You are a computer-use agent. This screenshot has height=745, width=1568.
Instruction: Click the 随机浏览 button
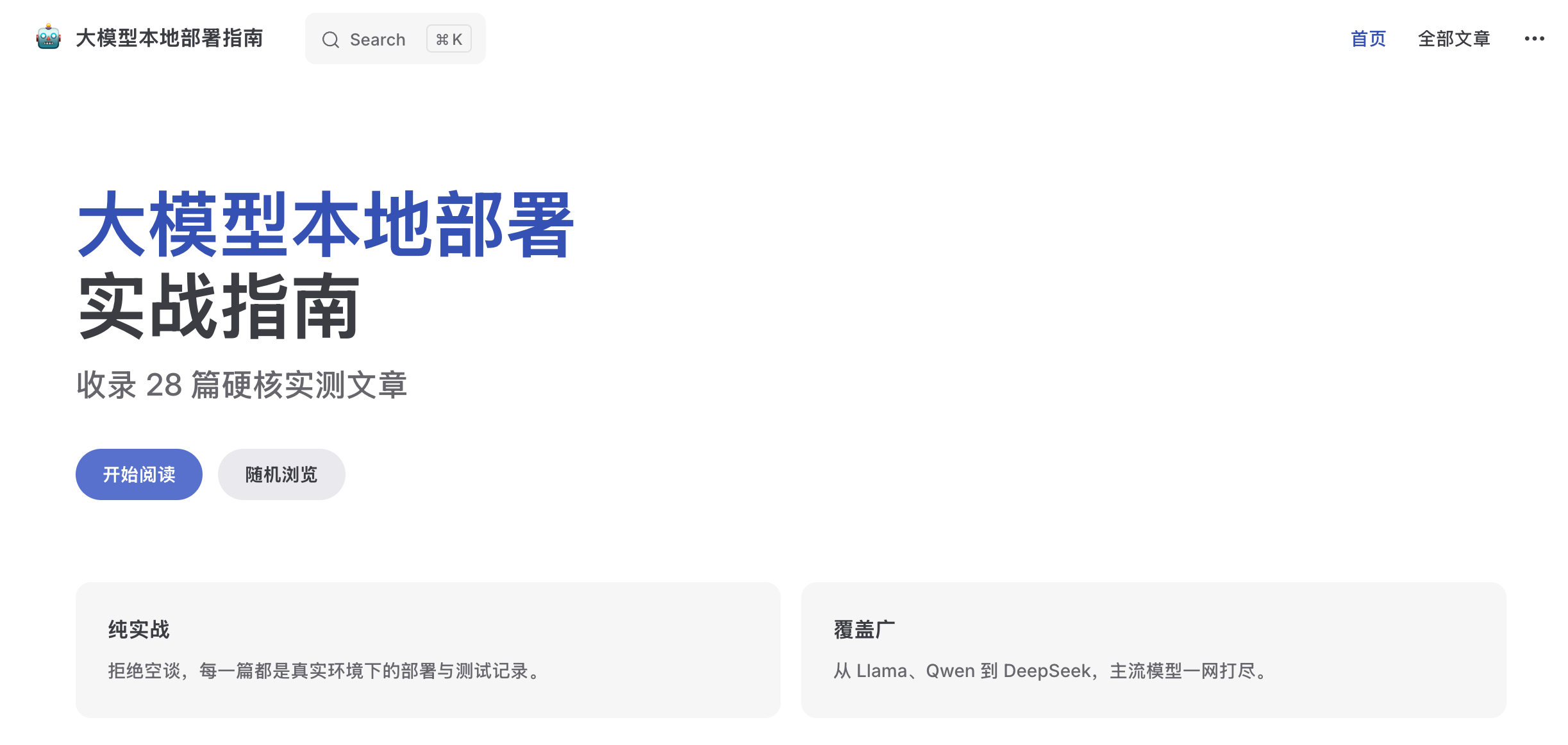(x=281, y=474)
